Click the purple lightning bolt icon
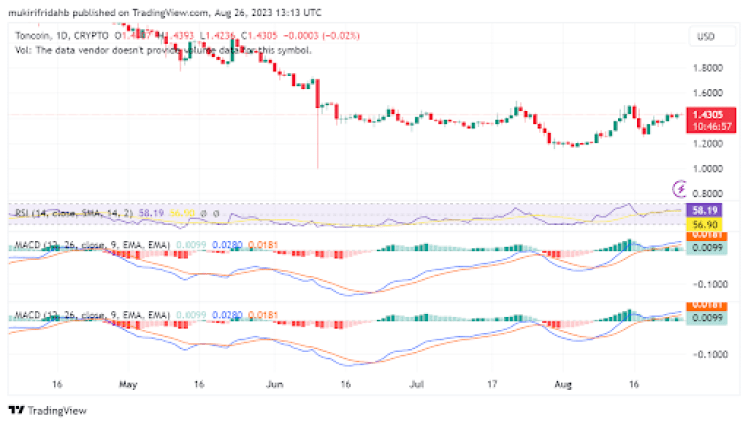Viewport: 748px width, 425px height. [680, 188]
